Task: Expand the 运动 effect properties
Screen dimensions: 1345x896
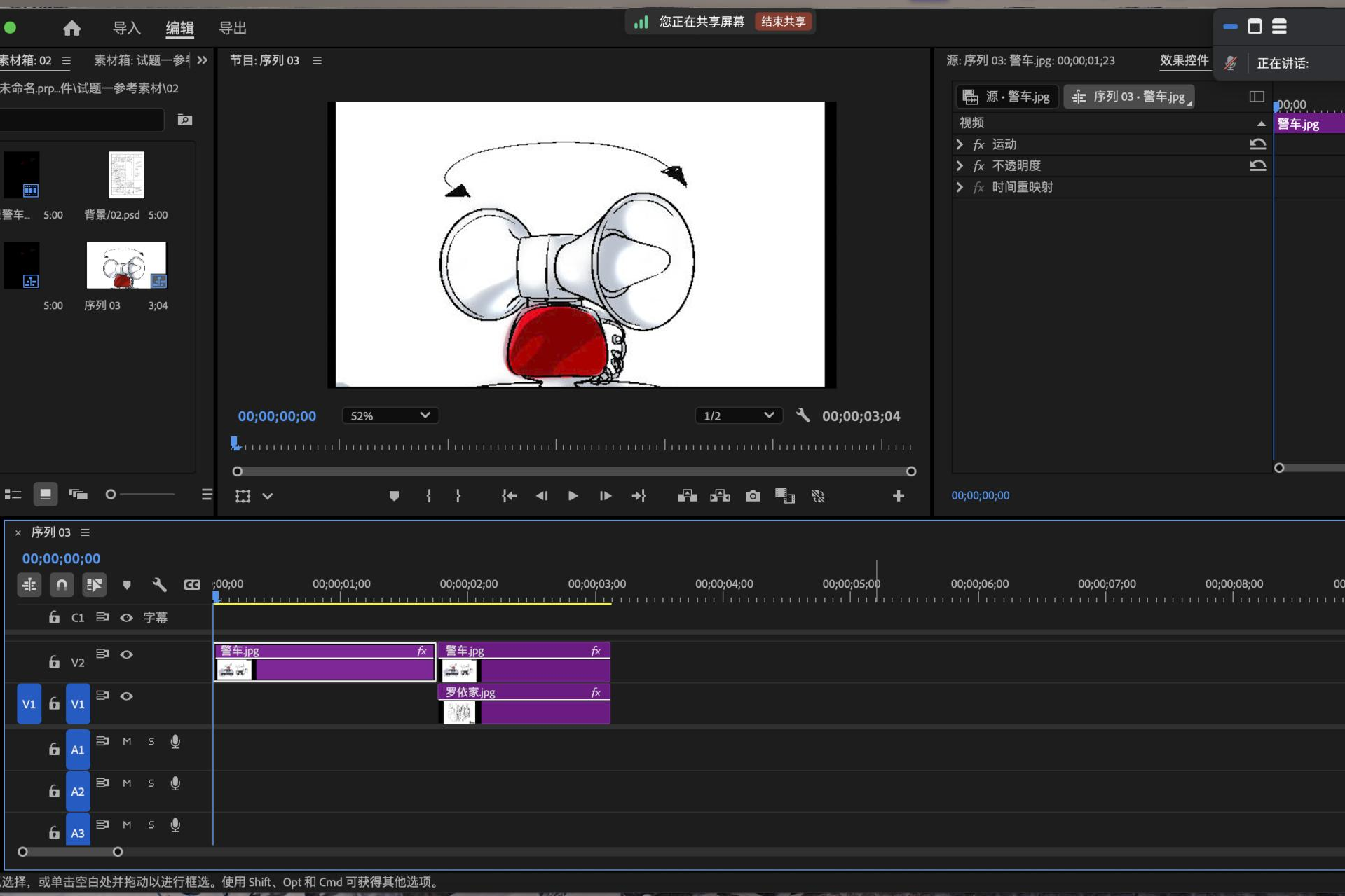Action: pos(960,144)
